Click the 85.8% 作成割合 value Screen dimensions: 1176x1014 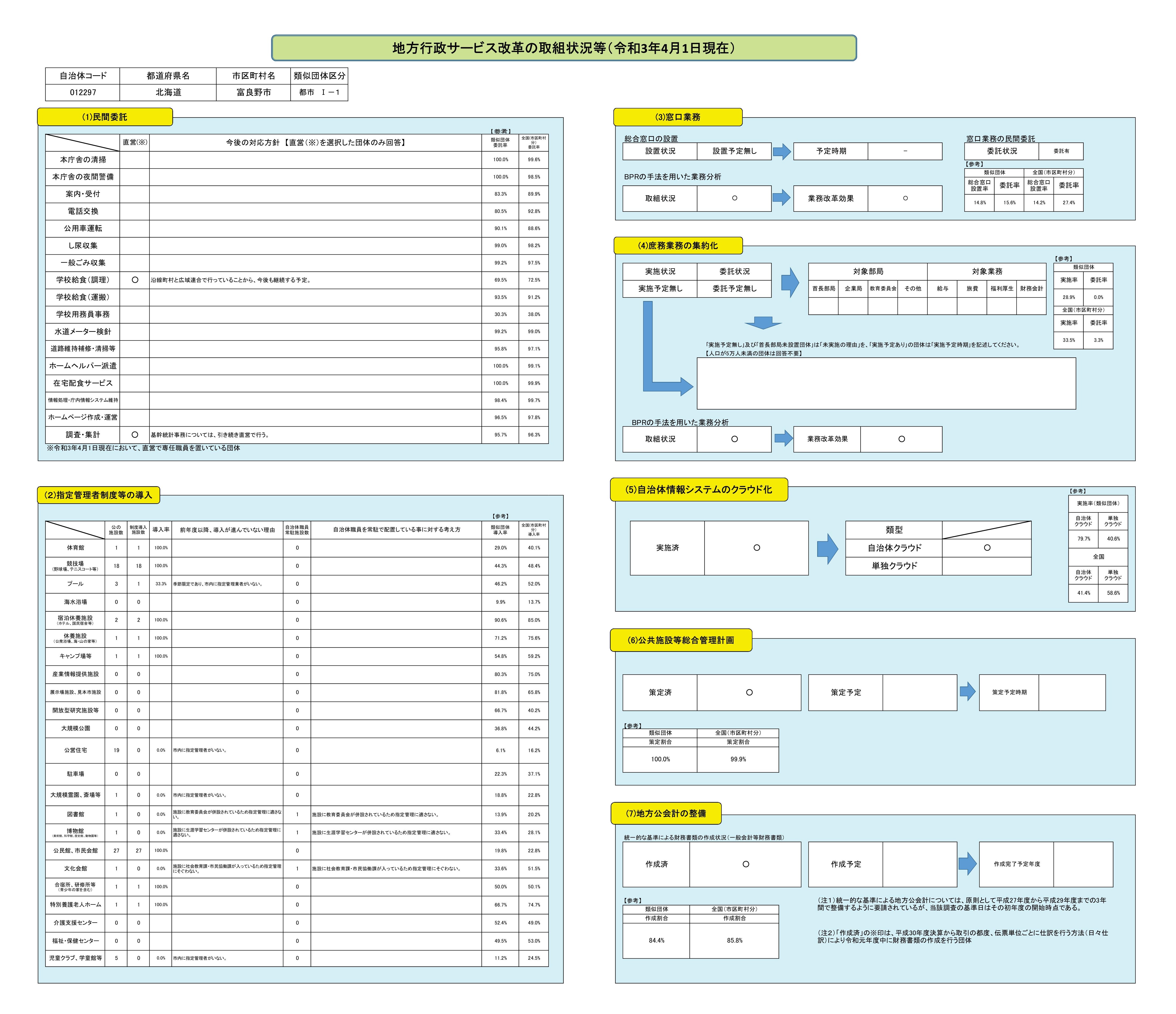point(734,941)
